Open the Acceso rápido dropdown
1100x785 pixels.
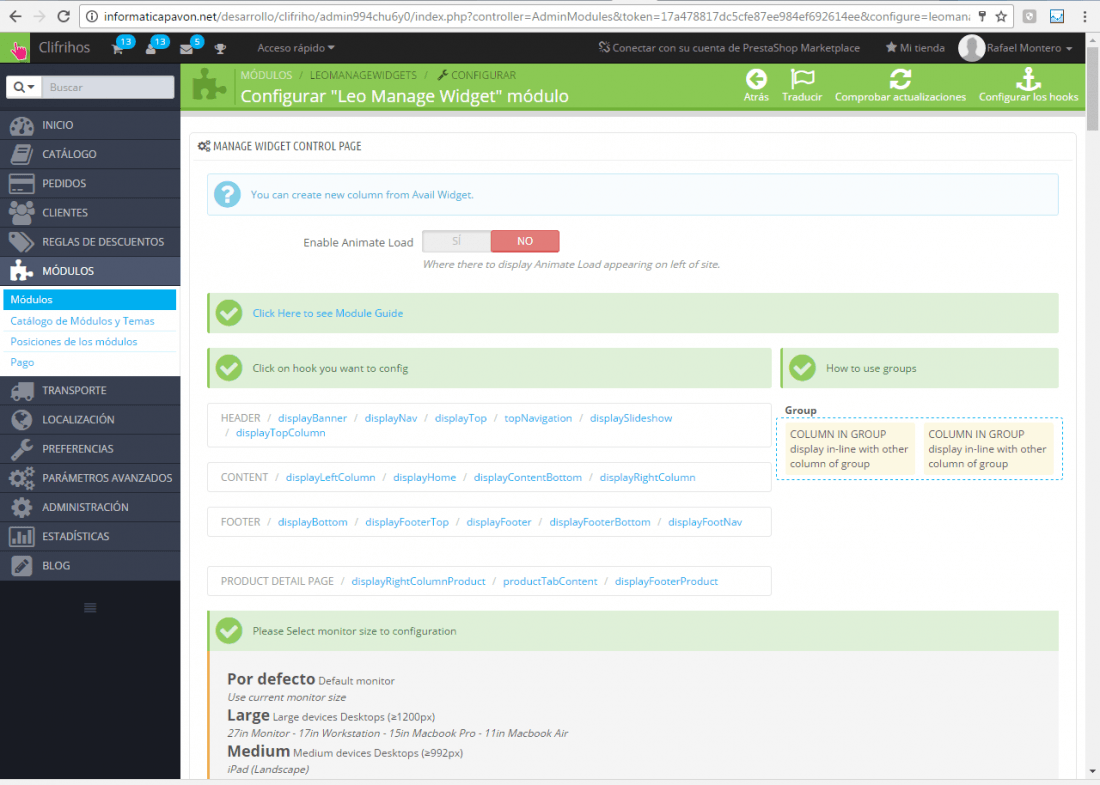[x=295, y=48]
